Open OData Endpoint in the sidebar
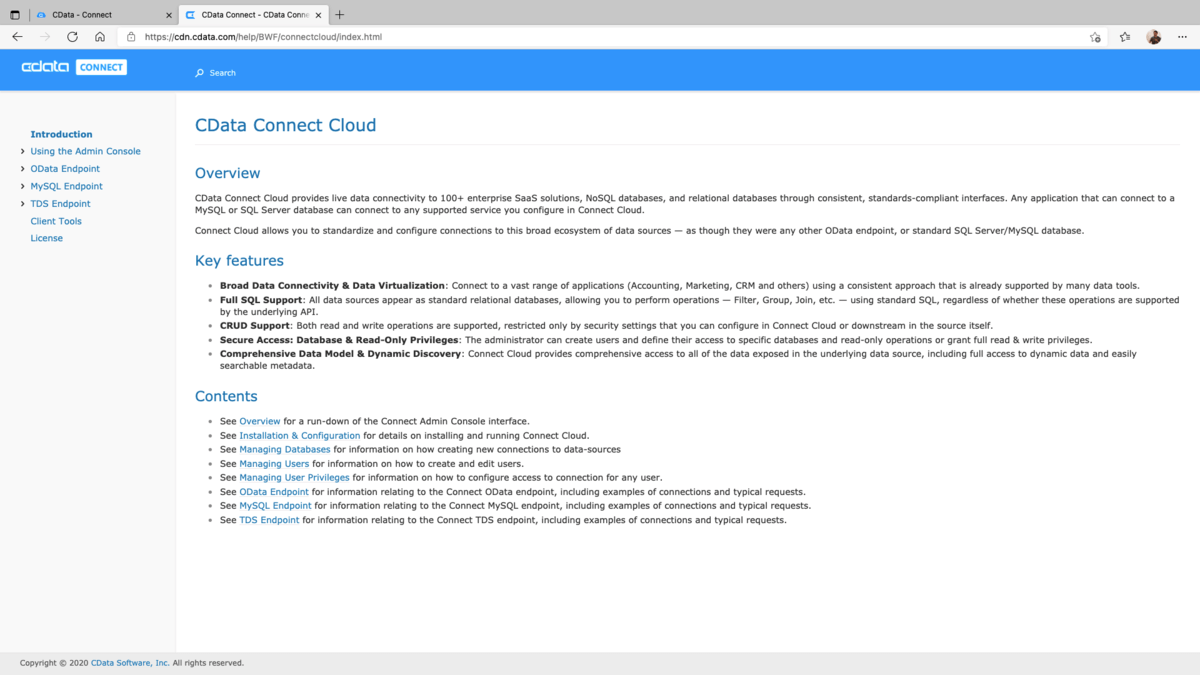 (x=65, y=169)
